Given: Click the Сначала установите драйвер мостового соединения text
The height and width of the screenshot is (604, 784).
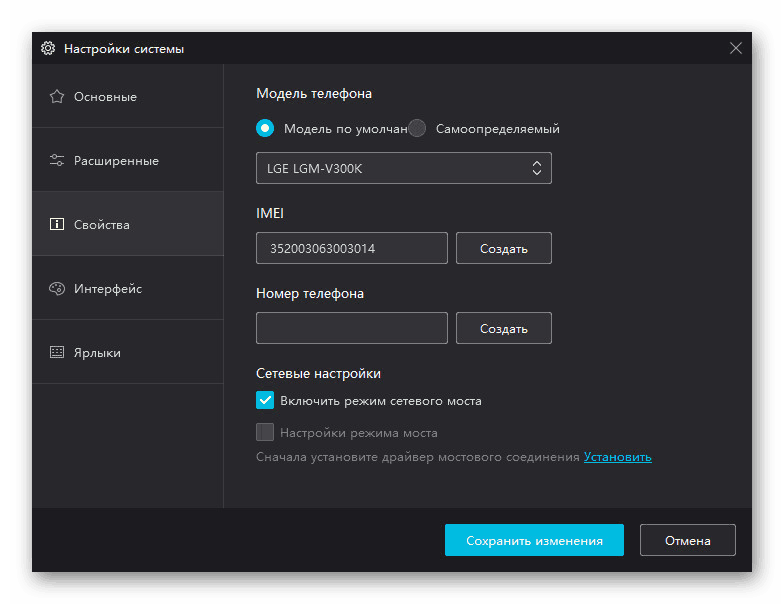Looking at the screenshot, I should click(x=418, y=457).
